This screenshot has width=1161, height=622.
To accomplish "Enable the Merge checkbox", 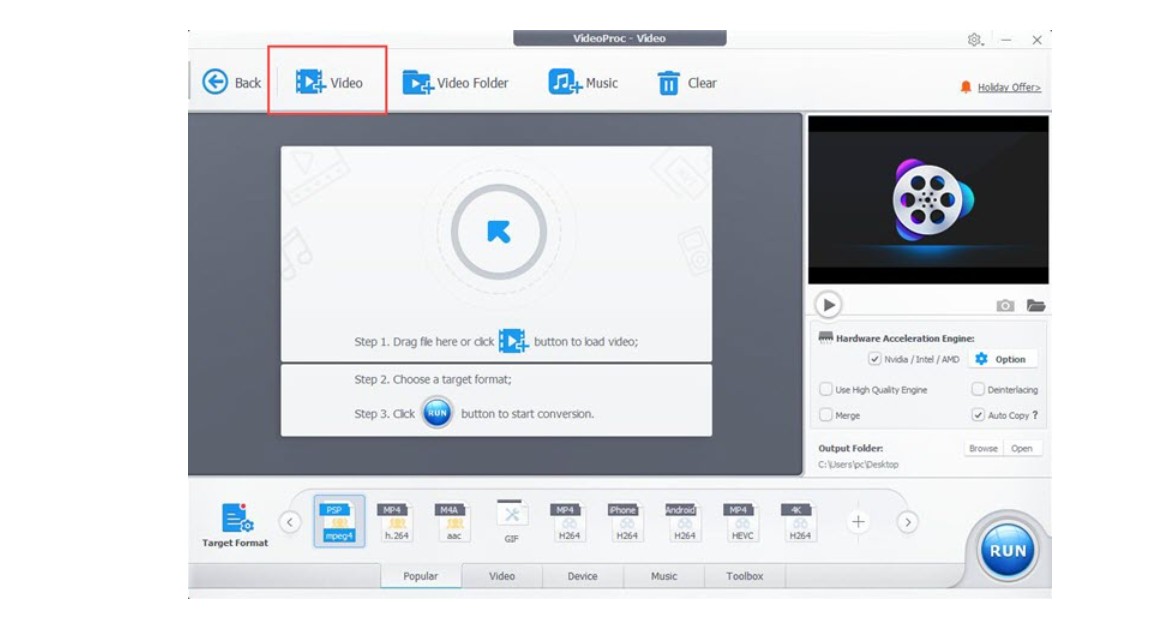I will point(826,415).
